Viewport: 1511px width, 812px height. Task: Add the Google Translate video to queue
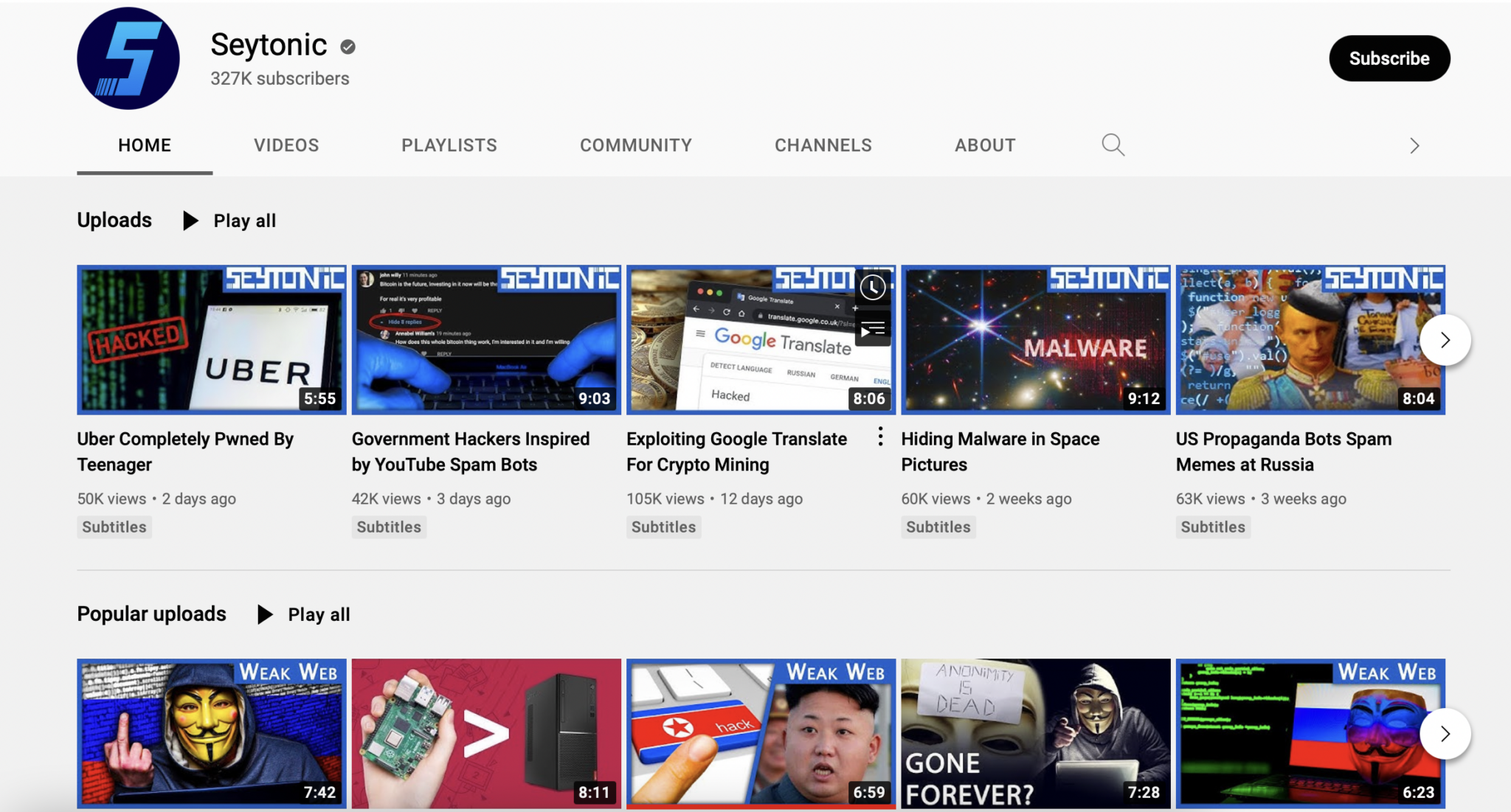click(x=871, y=330)
